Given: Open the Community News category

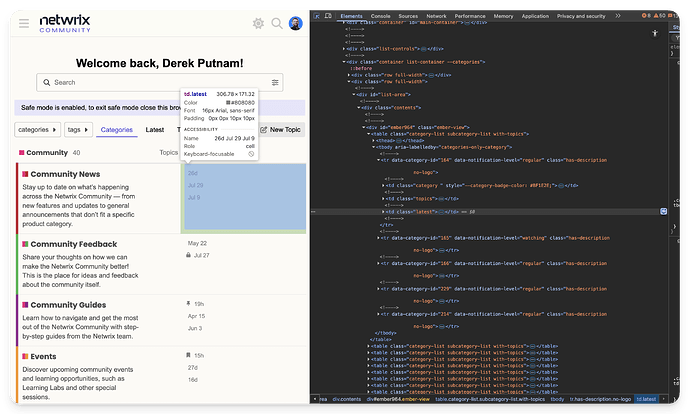Looking at the screenshot, I should coord(65,174).
